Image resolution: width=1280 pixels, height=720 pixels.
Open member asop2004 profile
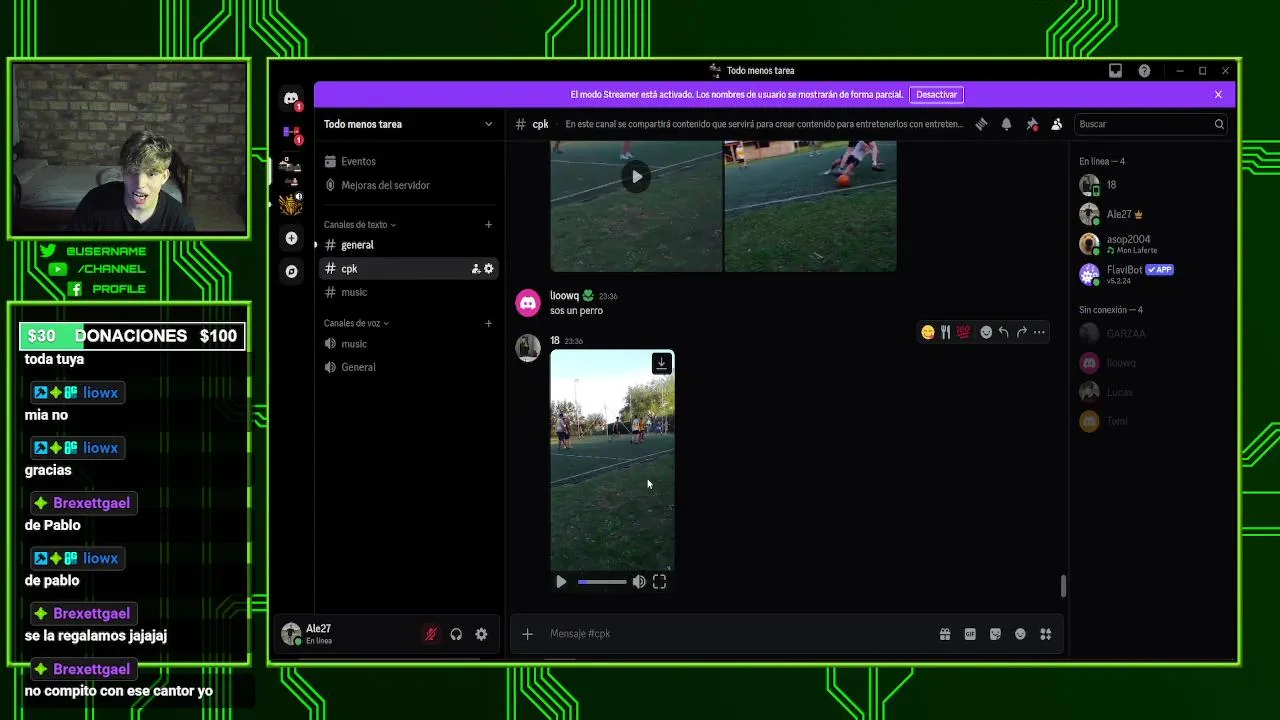point(1150,244)
